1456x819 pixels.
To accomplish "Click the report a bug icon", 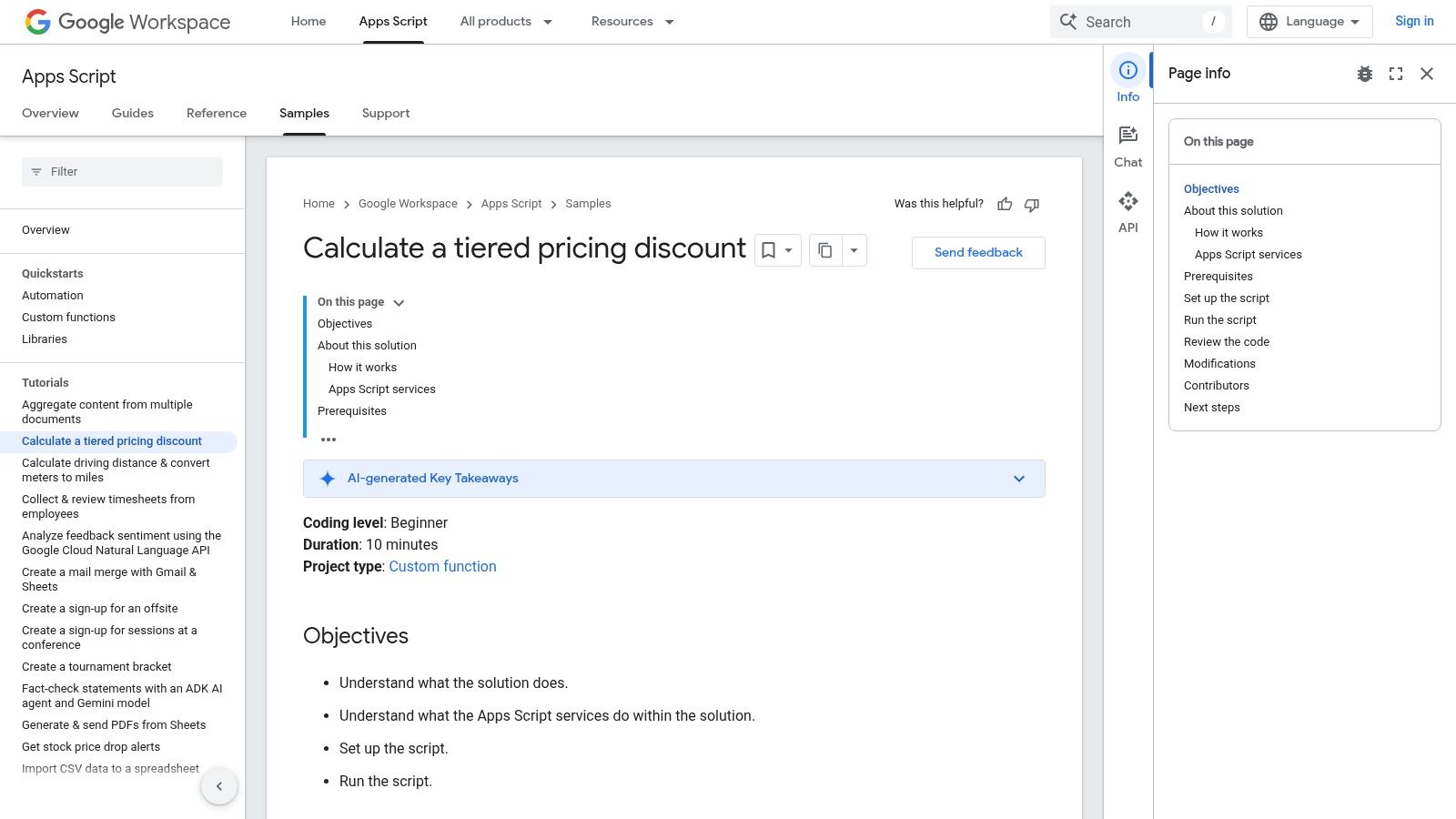I will click(x=1364, y=74).
